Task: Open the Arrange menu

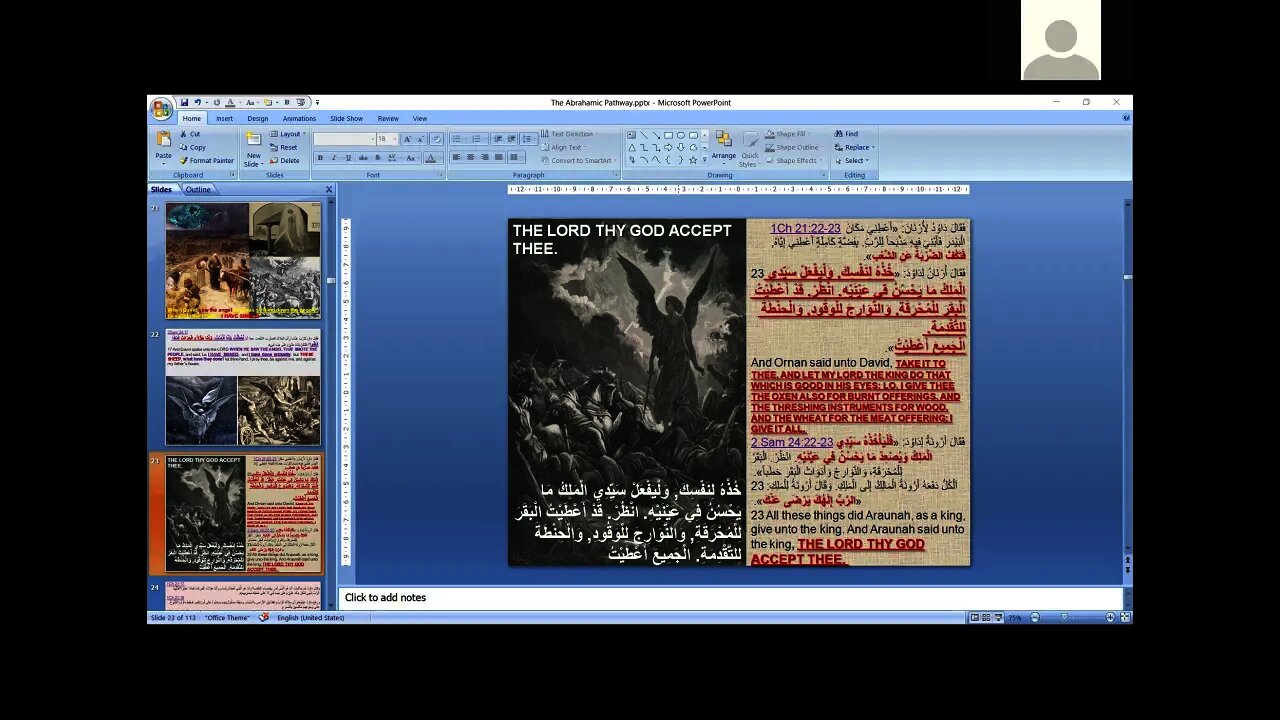Action: (724, 148)
